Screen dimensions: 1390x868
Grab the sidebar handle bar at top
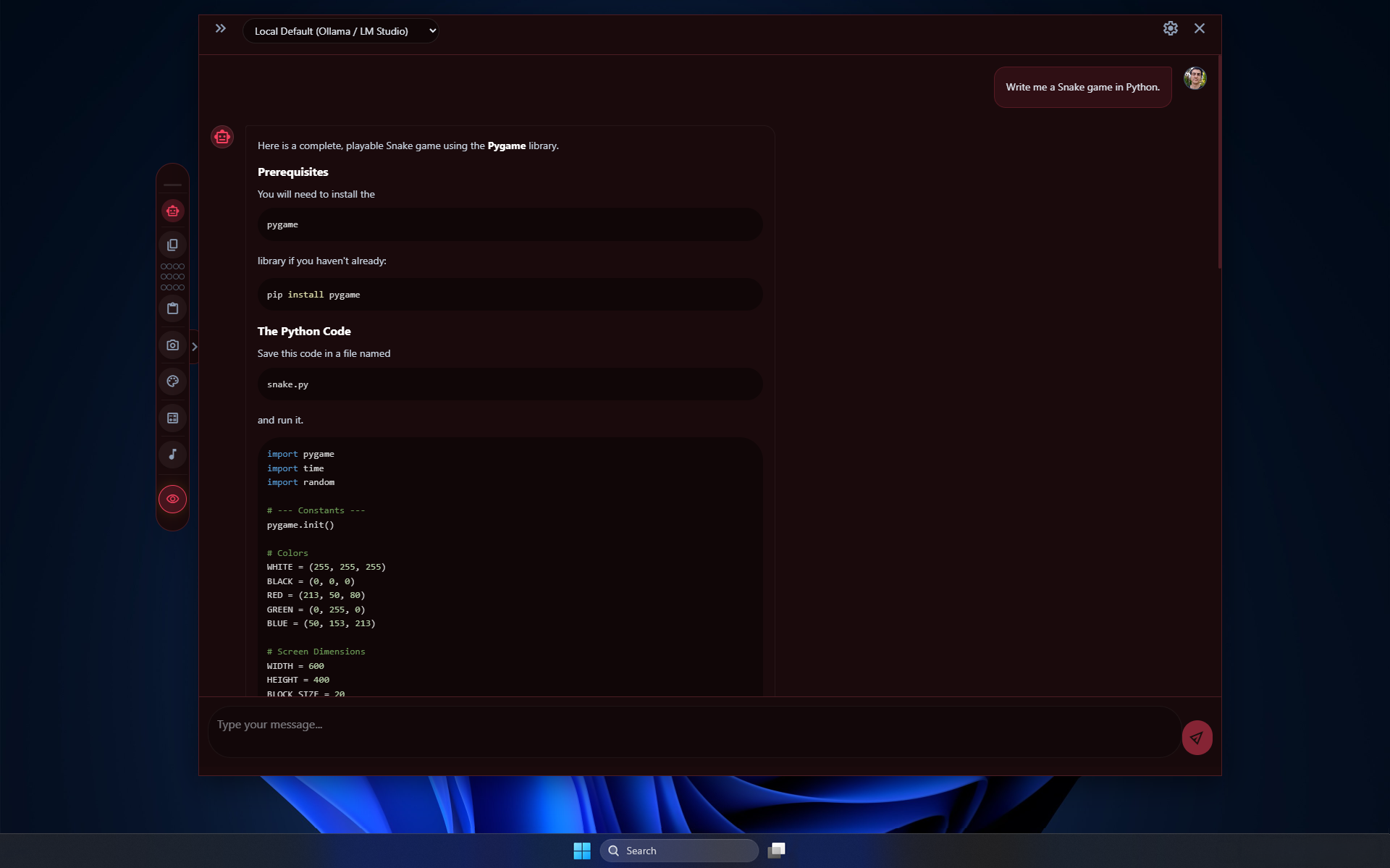[172, 185]
